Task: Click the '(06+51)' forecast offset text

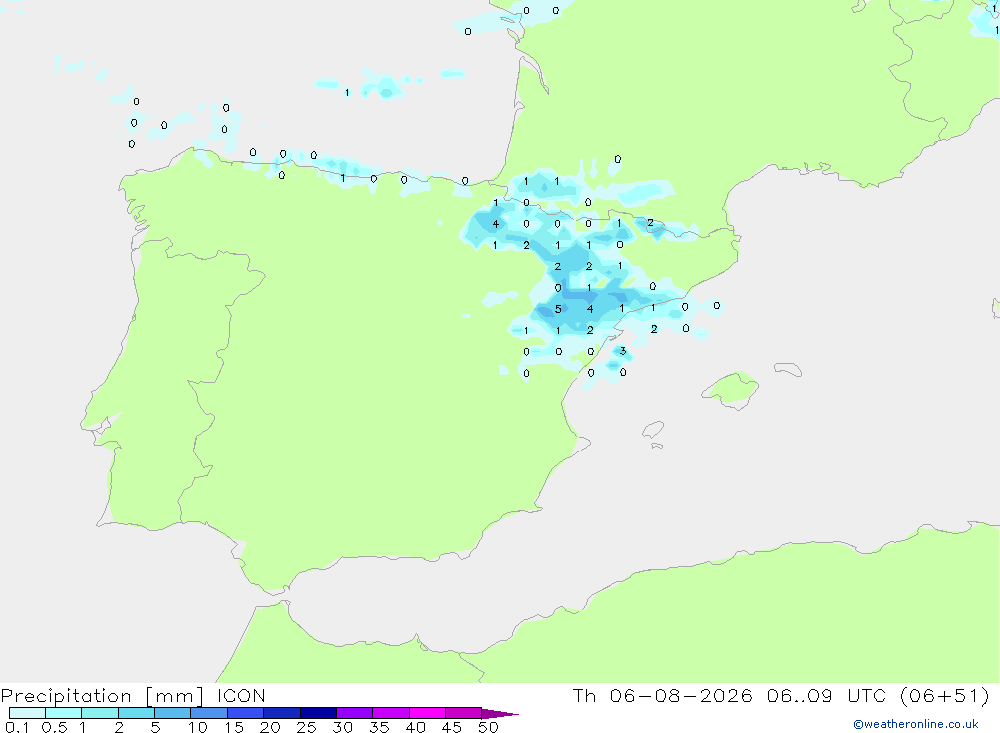Action: pyautogui.click(x=945, y=695)
